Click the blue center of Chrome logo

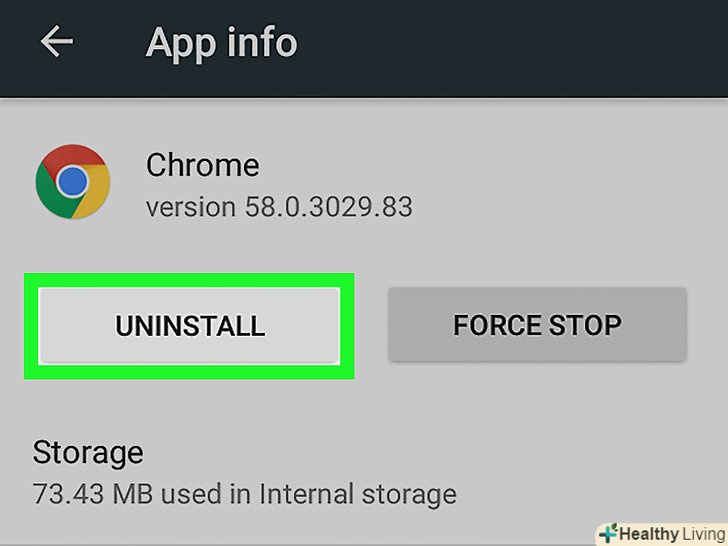[72, 181]
